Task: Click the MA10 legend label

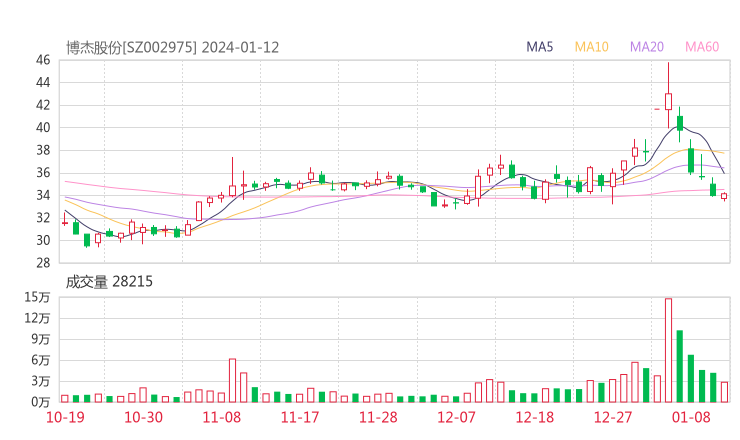Action: (591, 47)
